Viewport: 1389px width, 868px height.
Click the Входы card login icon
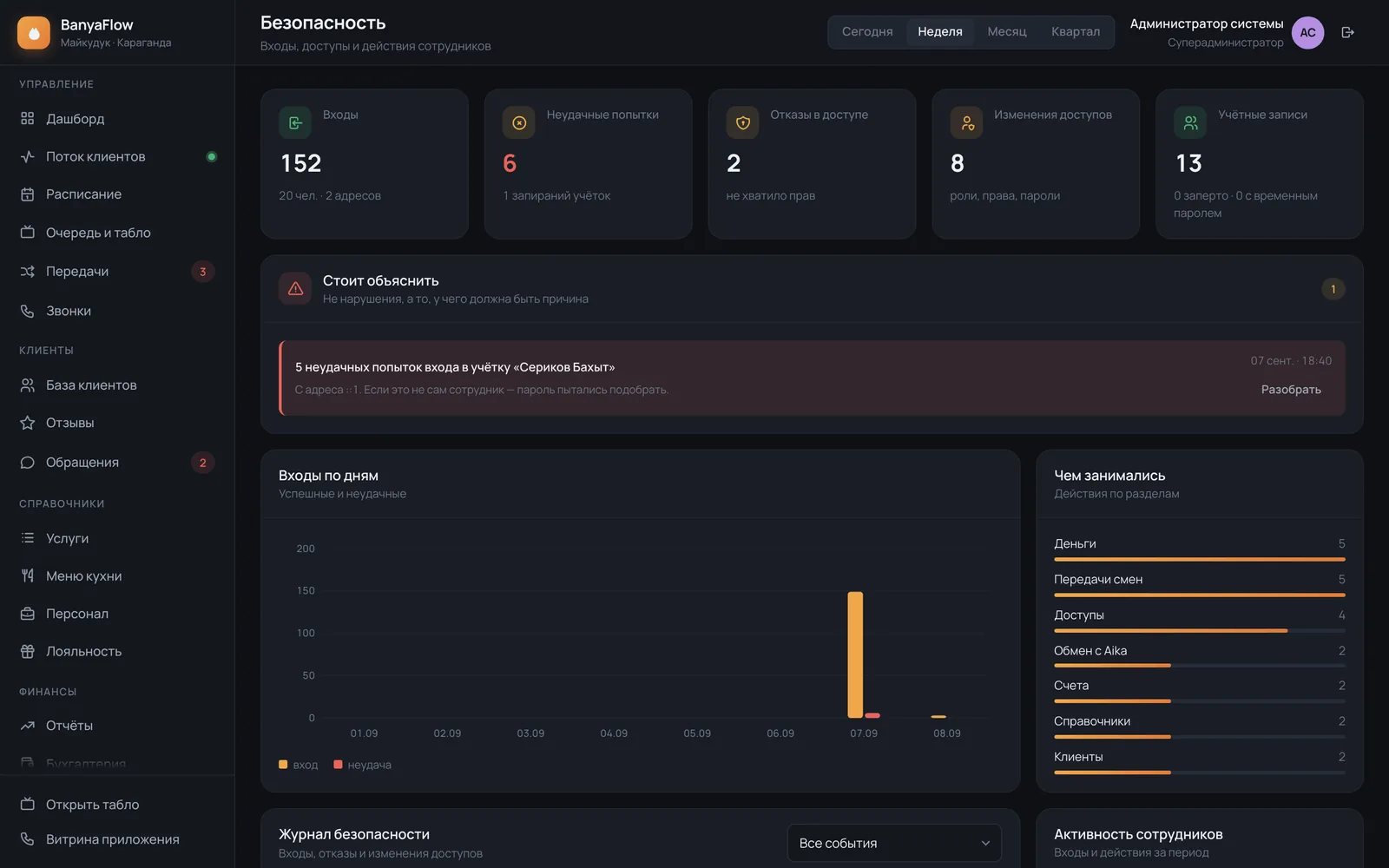[x=295, y=122]
